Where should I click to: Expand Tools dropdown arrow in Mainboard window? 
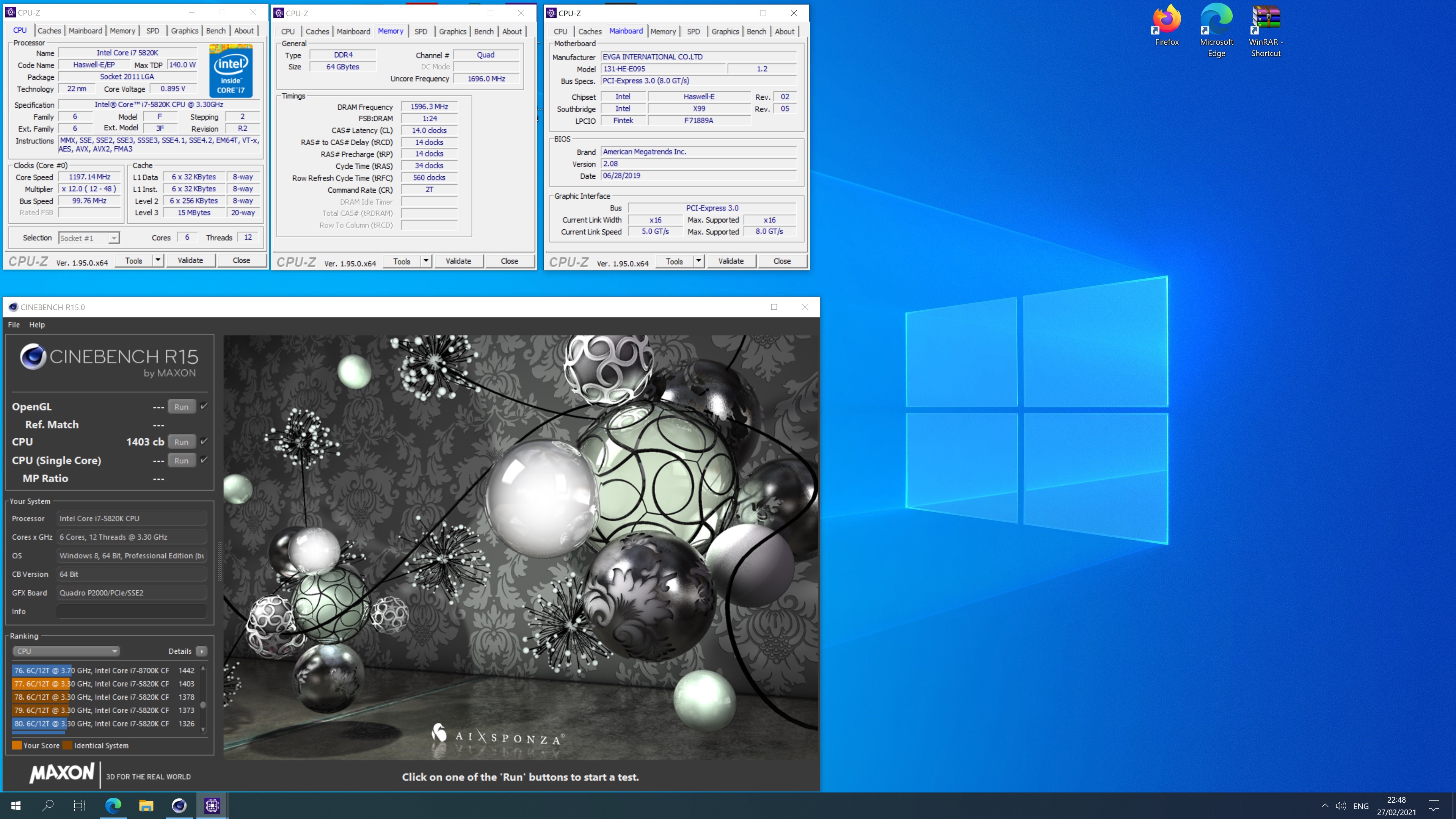pos(698,260)
